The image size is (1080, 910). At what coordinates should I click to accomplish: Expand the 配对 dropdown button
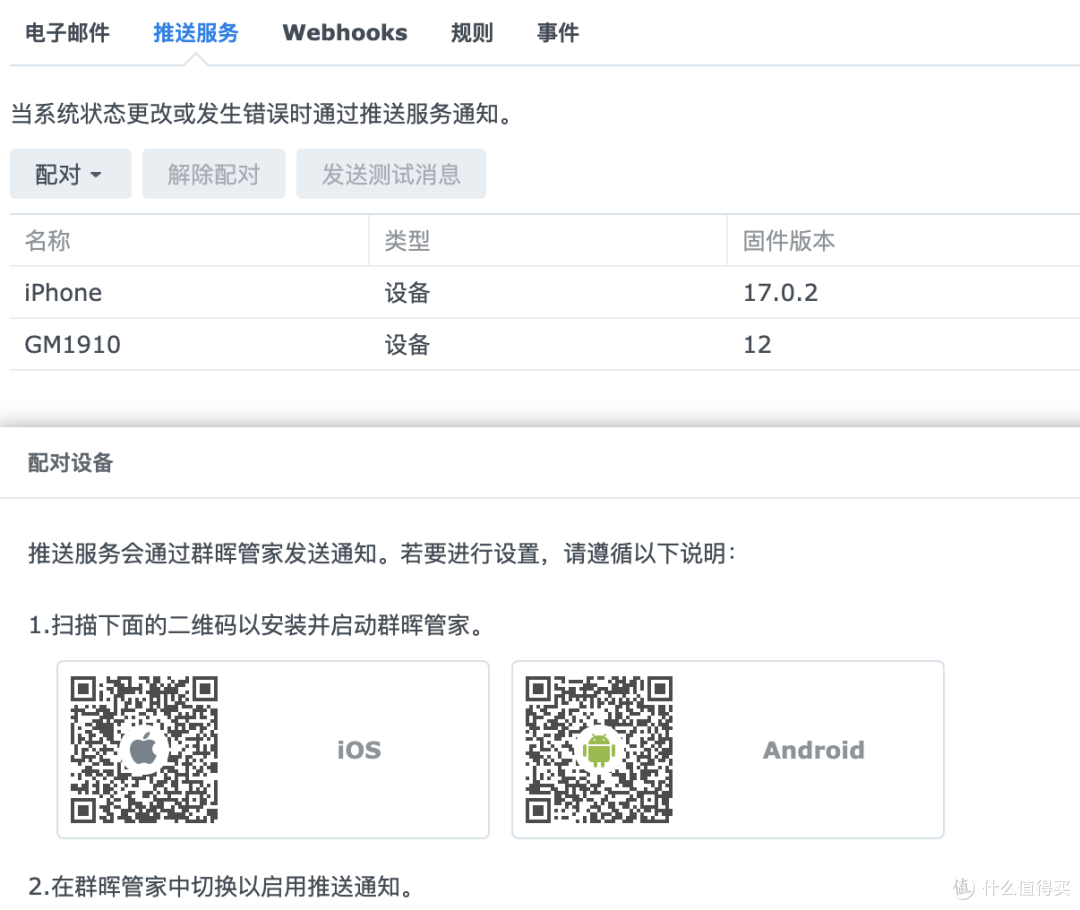(70, 174)
